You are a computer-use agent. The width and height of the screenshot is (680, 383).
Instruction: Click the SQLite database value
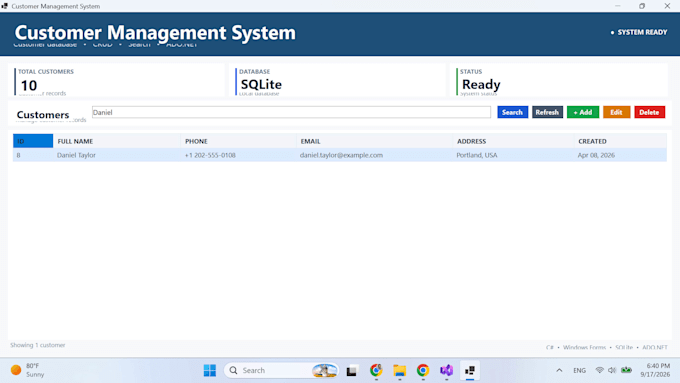[x=261, y=84]
